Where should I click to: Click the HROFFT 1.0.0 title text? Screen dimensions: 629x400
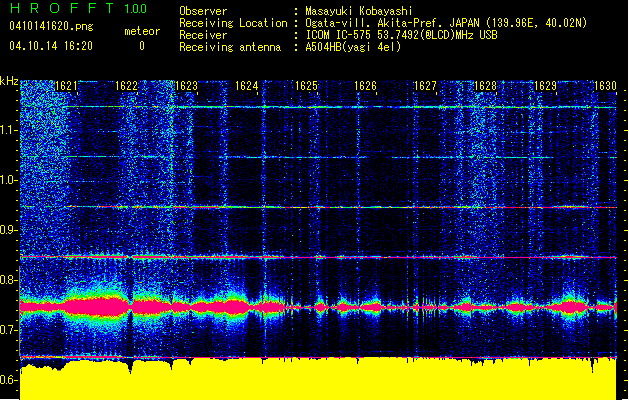[x=78, y=8]
